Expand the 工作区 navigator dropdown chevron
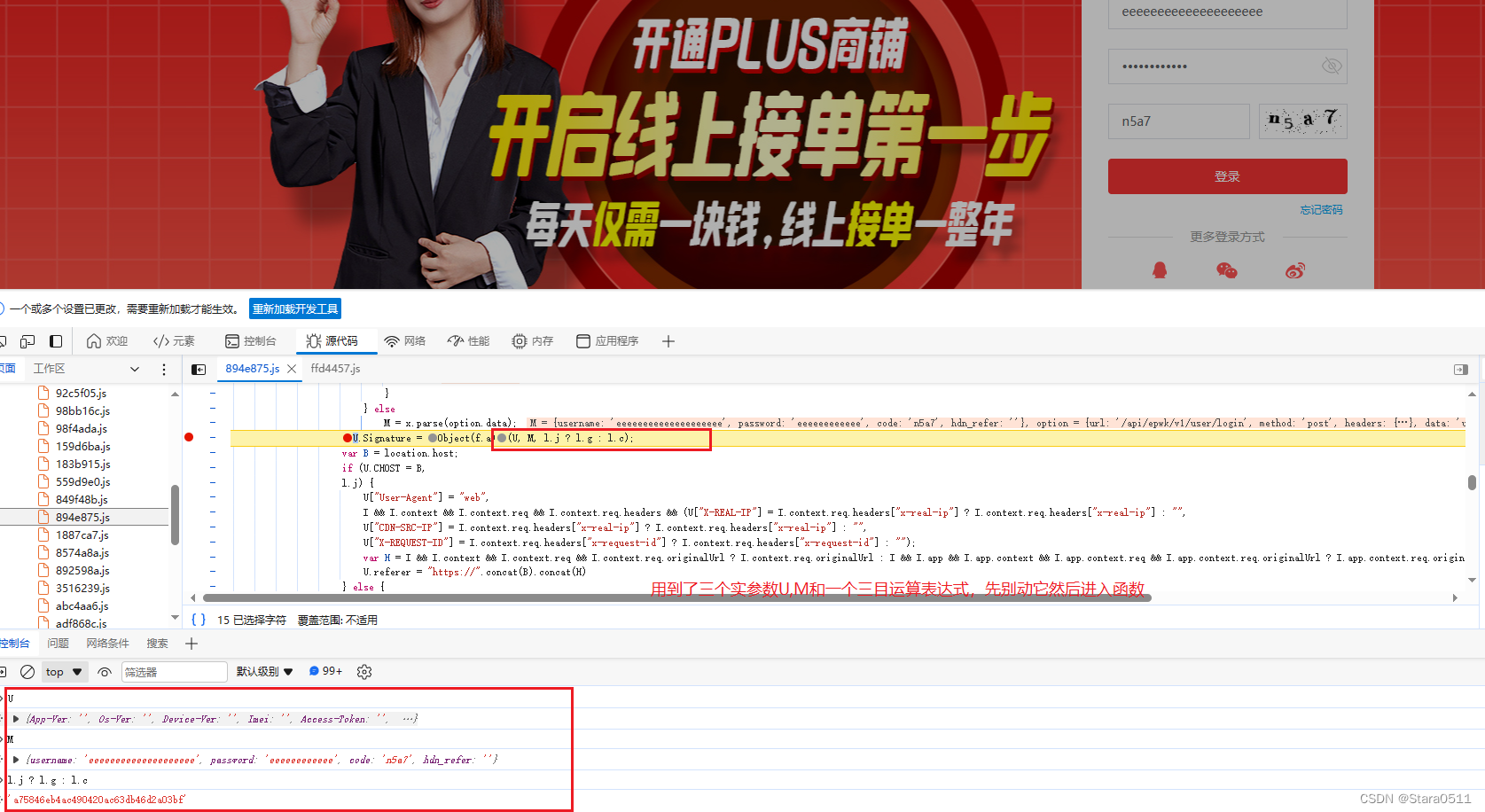The image size is (1485, 812). [x=135, y=369]
